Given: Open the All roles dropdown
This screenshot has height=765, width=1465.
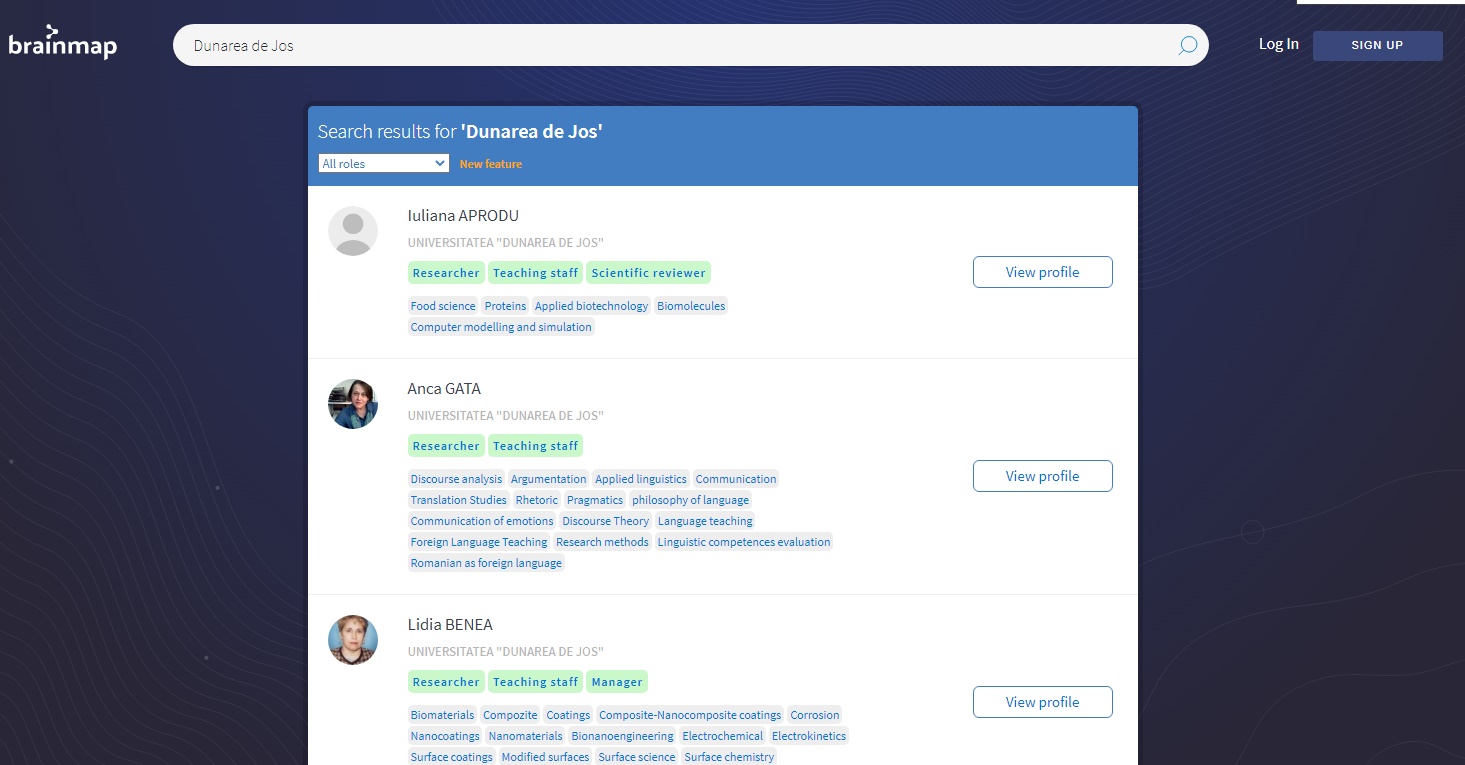Looking at the screenshot, I should (x=384, y=163).
